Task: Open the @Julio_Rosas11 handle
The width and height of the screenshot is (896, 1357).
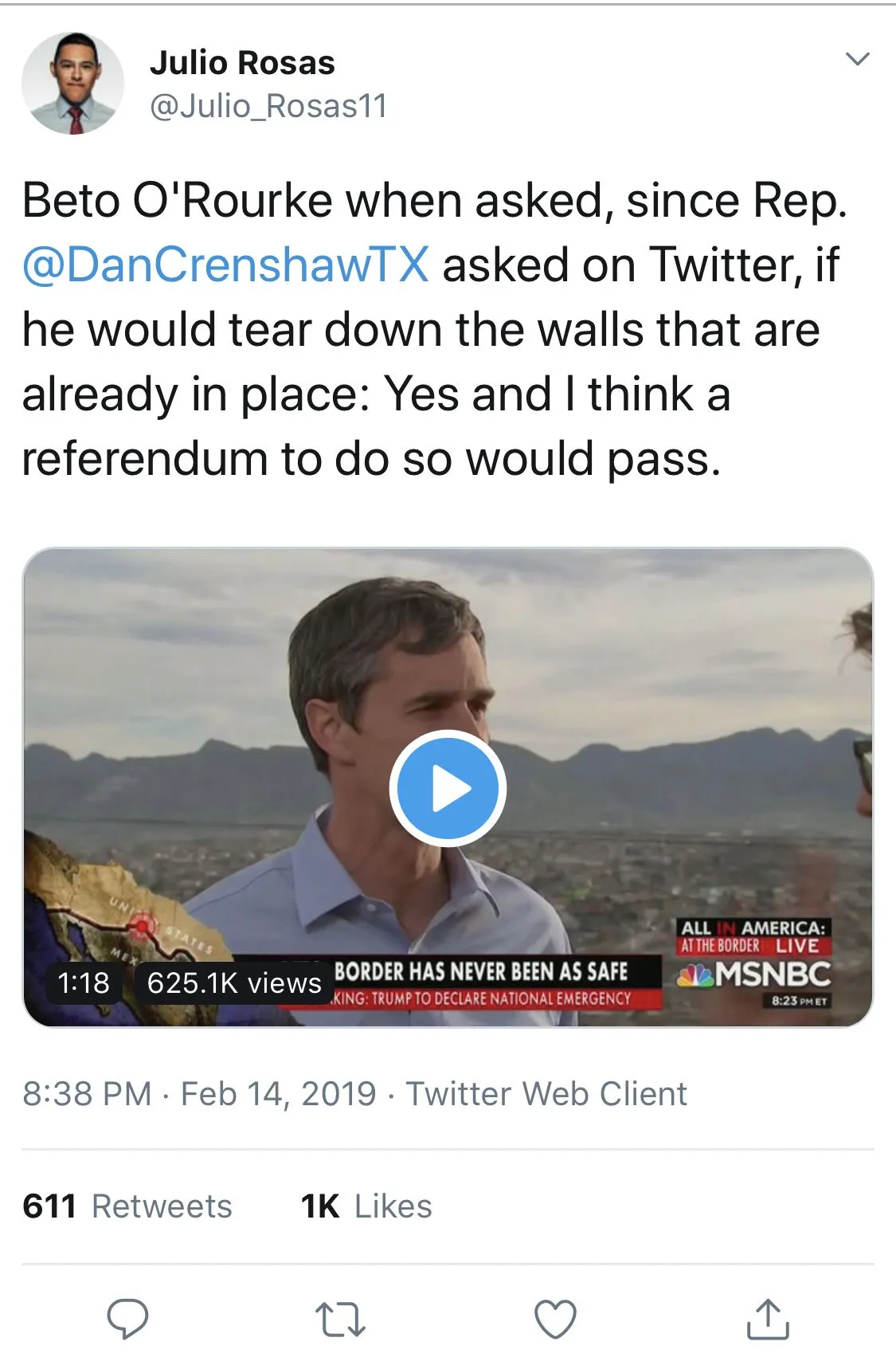Action: 268,106
